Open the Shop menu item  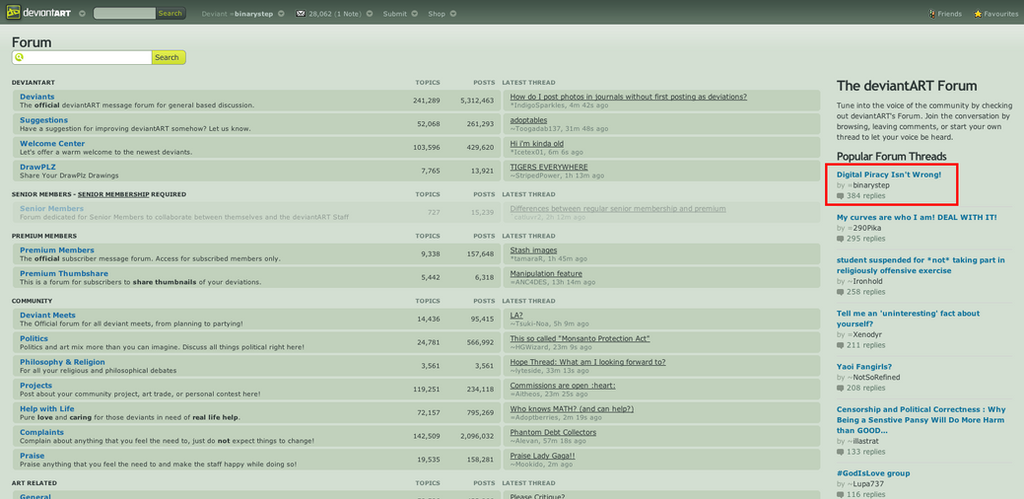pos(437,14)
